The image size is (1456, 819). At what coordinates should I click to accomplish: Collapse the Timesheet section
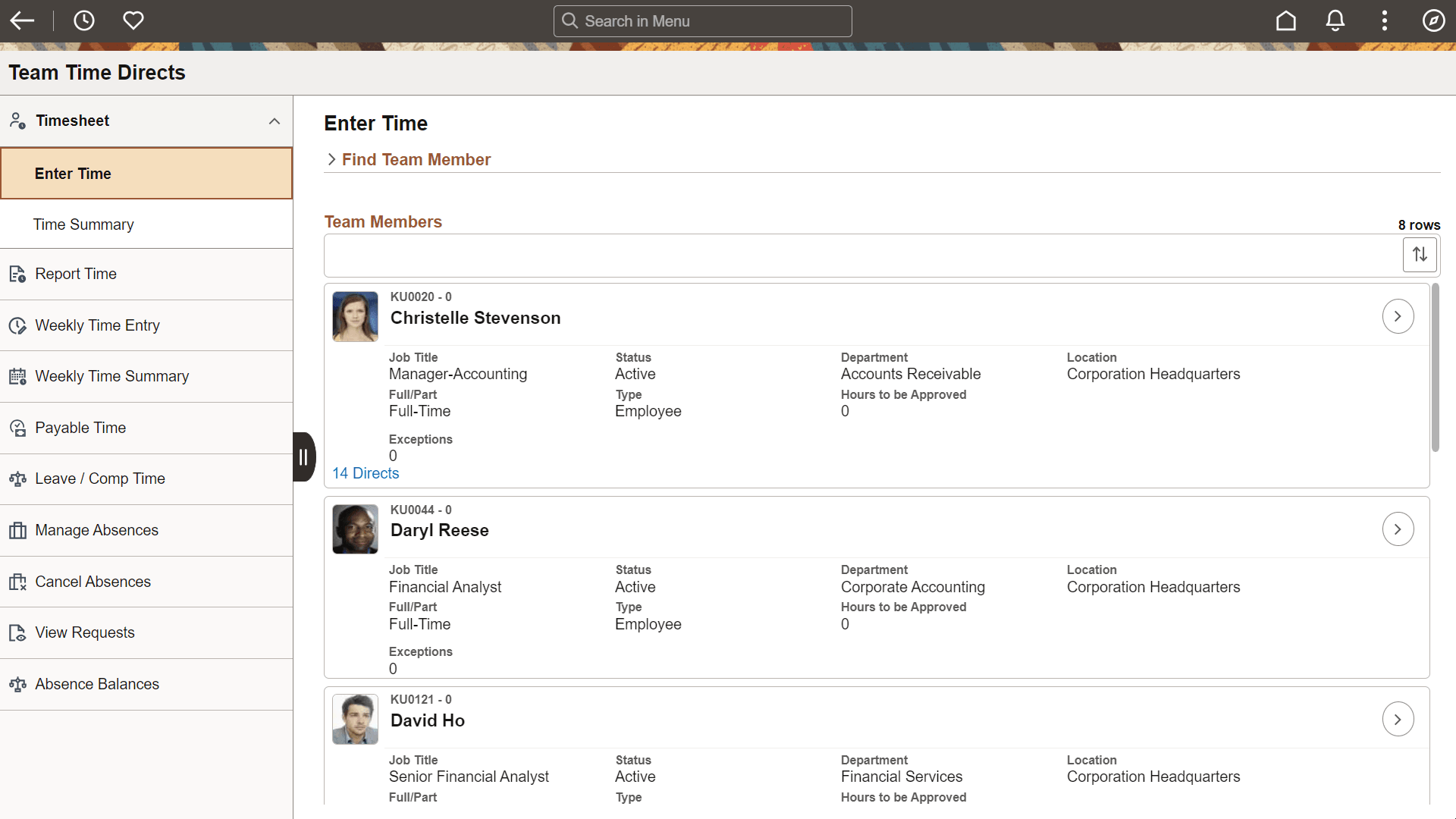pyautogui.click(x=274, y=121)
